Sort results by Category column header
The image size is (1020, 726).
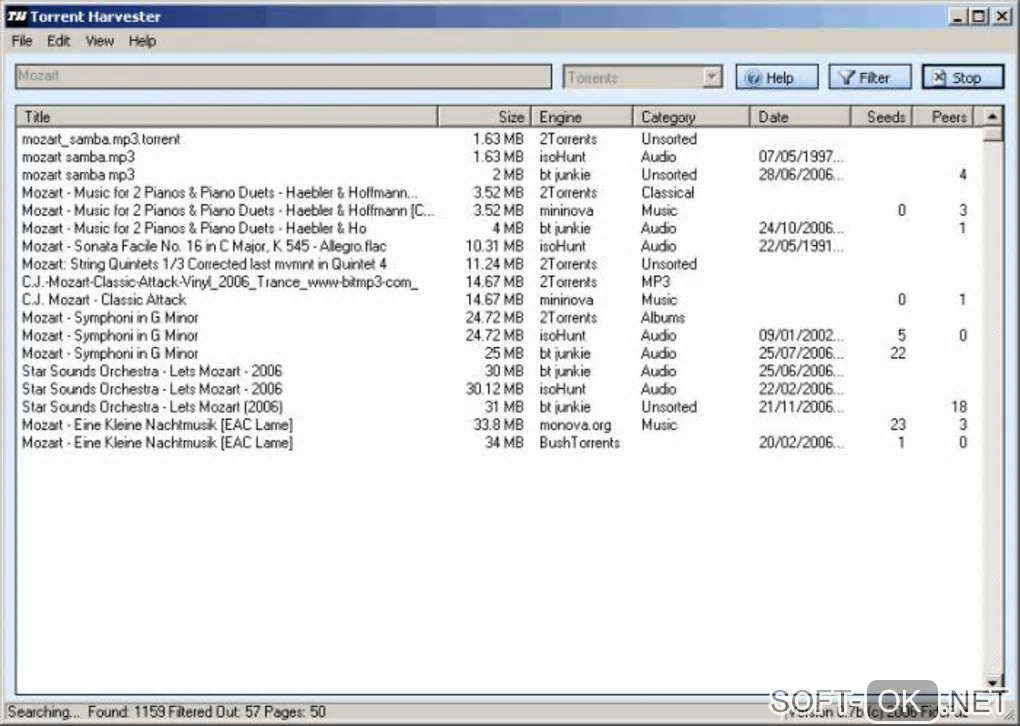coord(691,116)
